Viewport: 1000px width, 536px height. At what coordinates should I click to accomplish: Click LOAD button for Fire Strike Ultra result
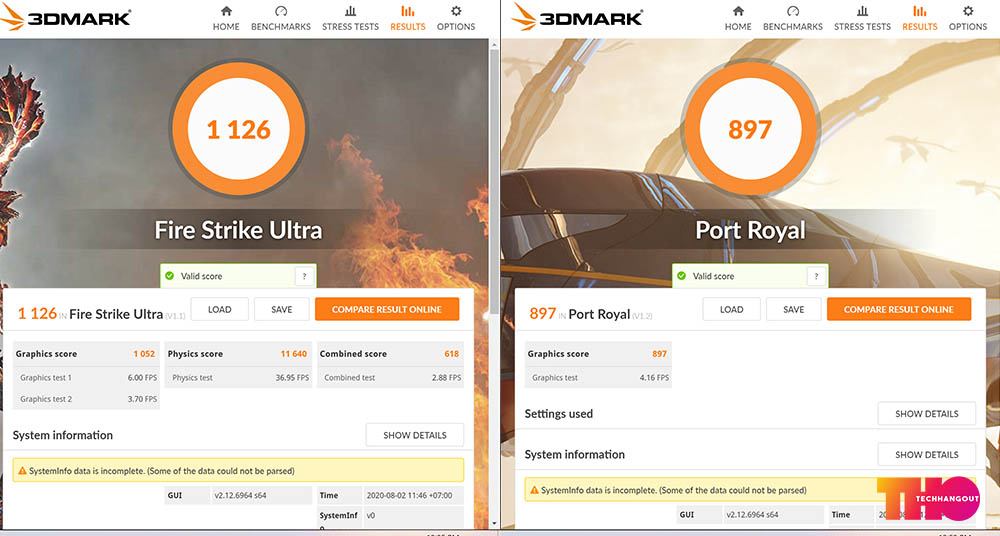coord(219,309)
